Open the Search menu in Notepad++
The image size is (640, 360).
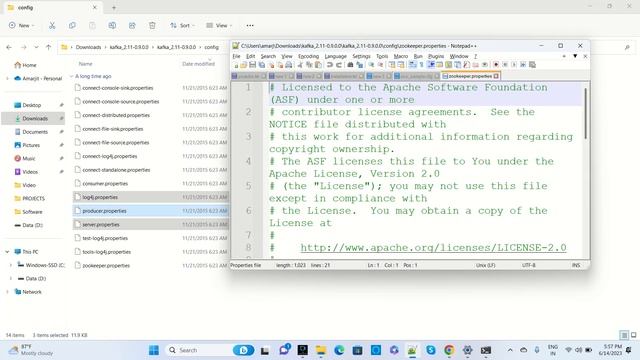tap(268, 56)
